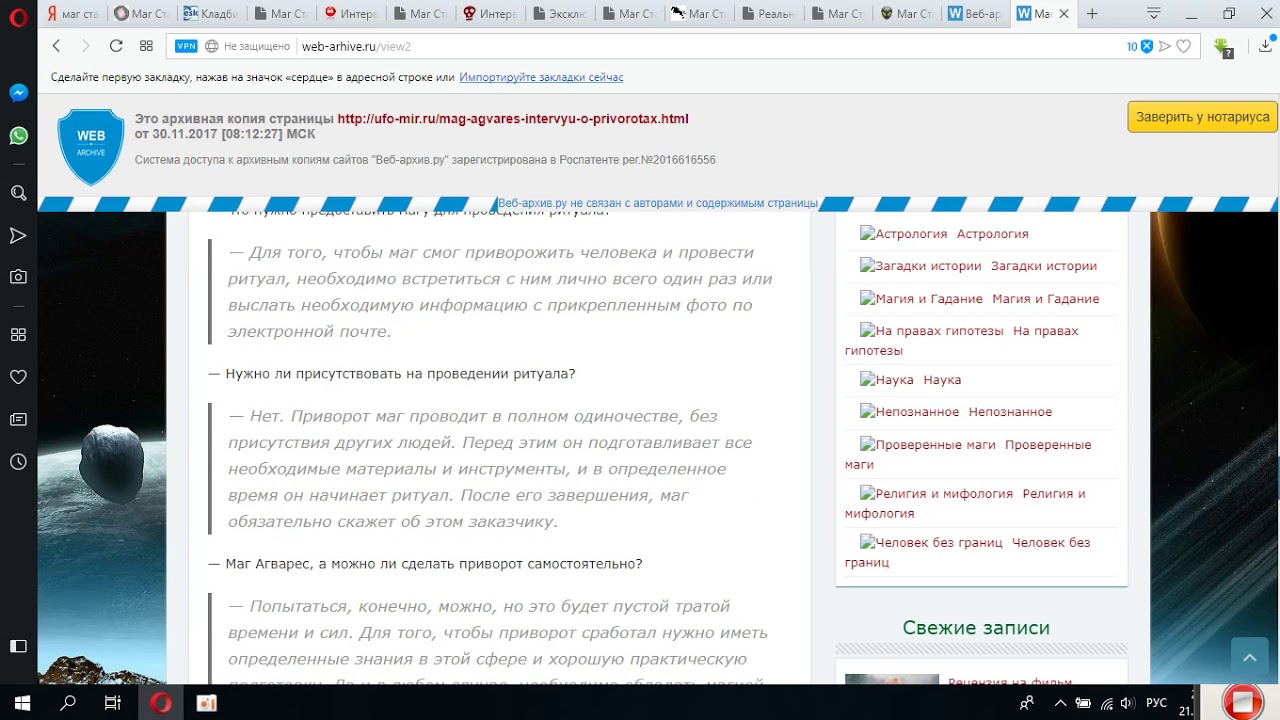The image size is (1280, 720).
Task: Open the People icon in the taskbar
Action: pos(1026,703)
